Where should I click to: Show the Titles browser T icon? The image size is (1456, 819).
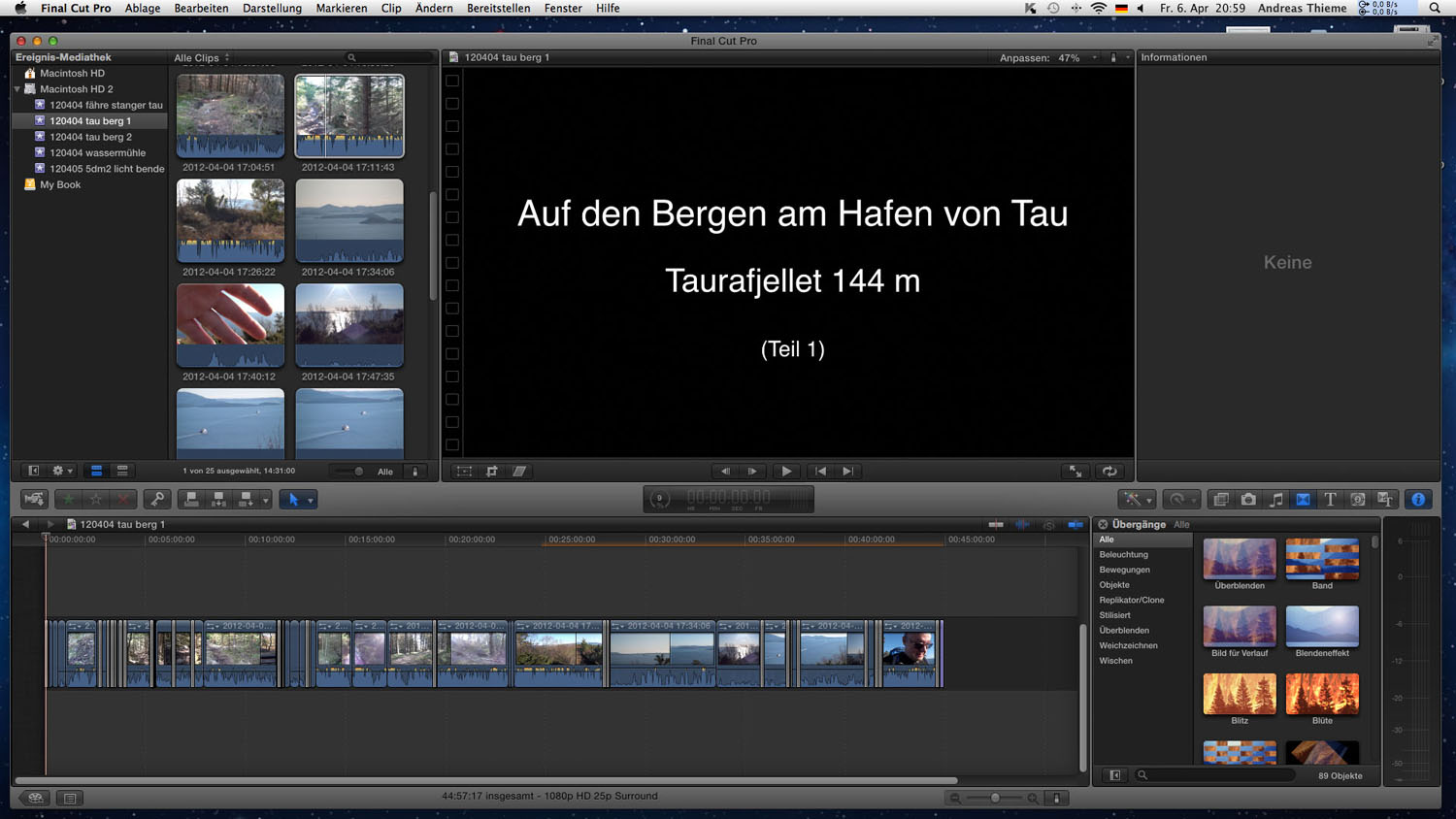coord(1330,499)
